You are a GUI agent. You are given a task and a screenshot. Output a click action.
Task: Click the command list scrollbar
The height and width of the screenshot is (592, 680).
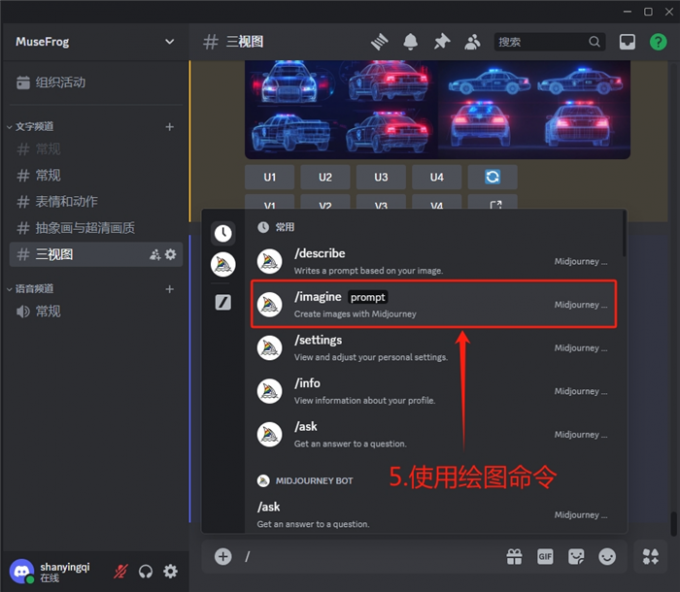click(624, 234)
